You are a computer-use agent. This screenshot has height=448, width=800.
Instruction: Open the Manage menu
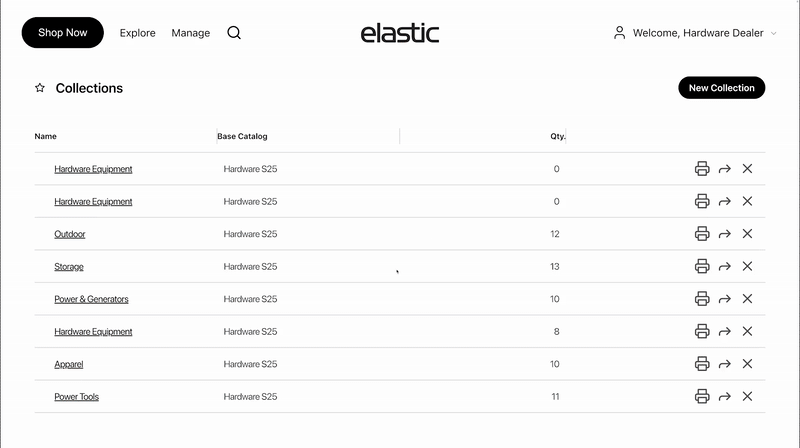(190, 33)
